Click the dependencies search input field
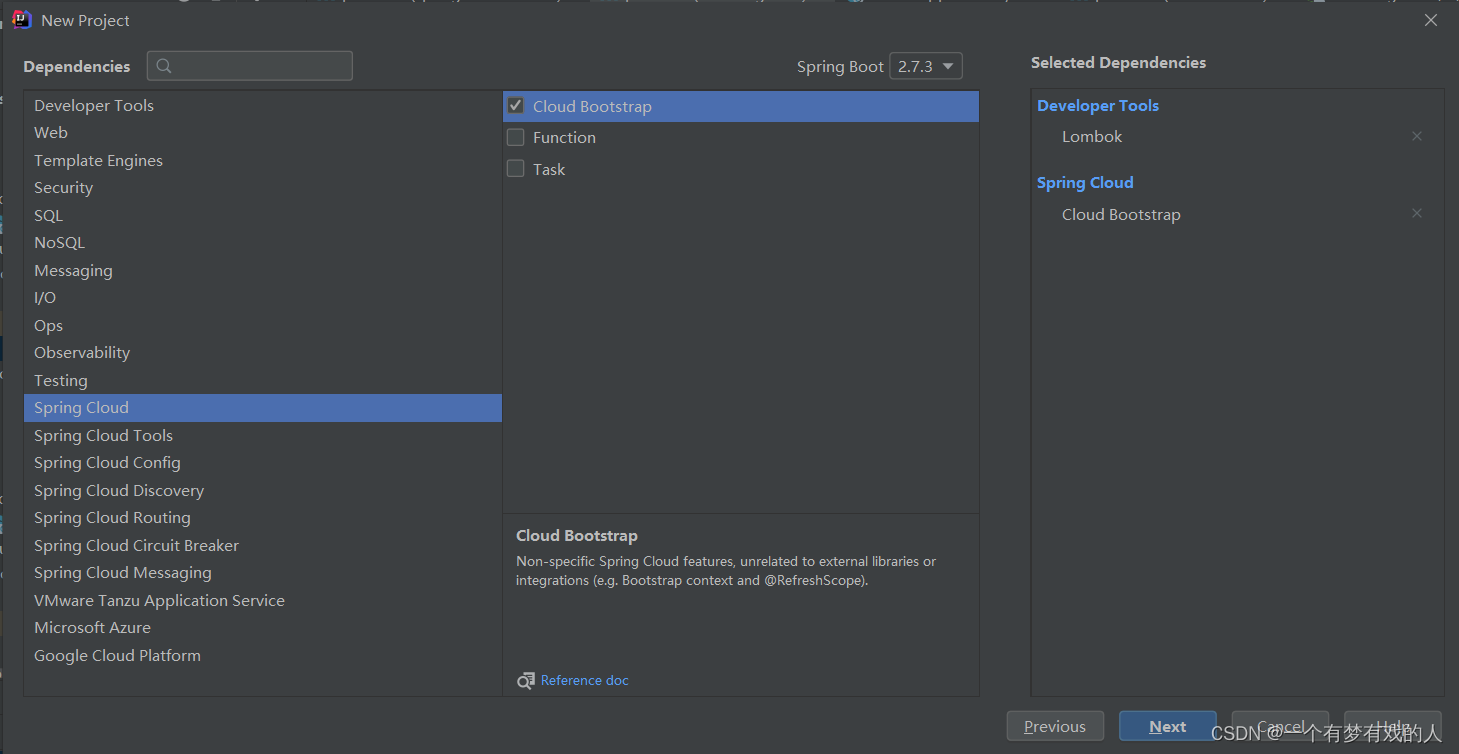 (250, 66)
